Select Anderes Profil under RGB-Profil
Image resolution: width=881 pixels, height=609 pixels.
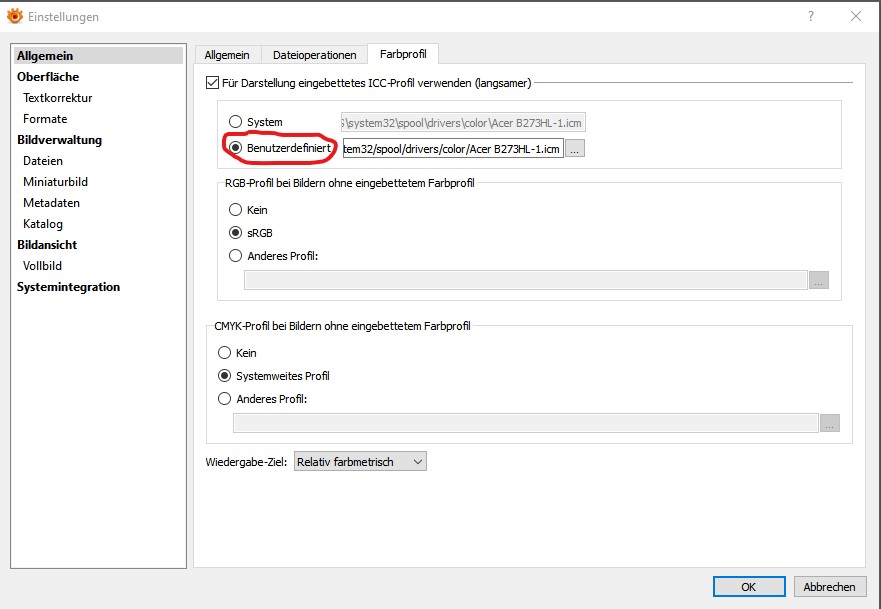click(x=235, y=256)
